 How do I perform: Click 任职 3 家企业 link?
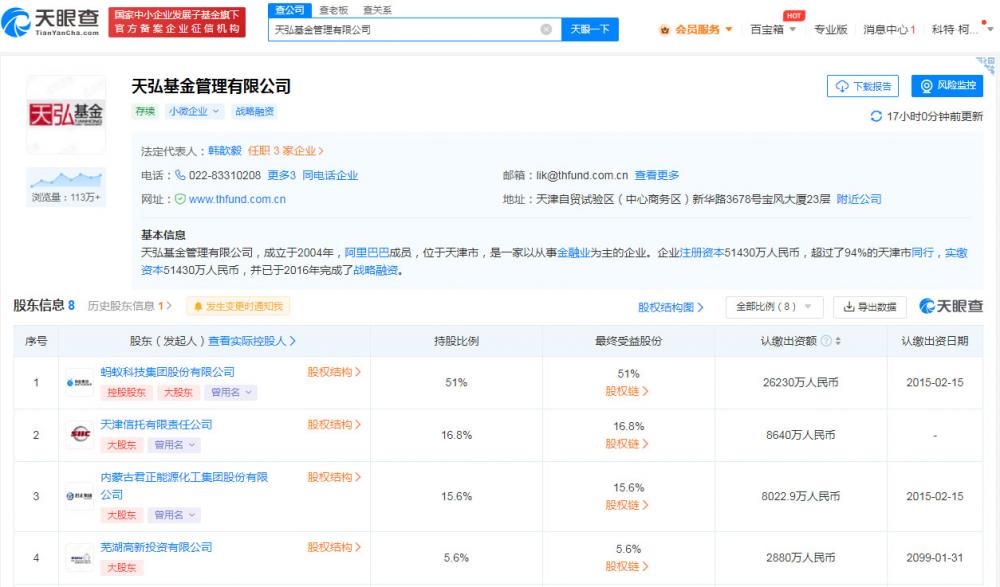pyautogui.click(x=286, y=151)
